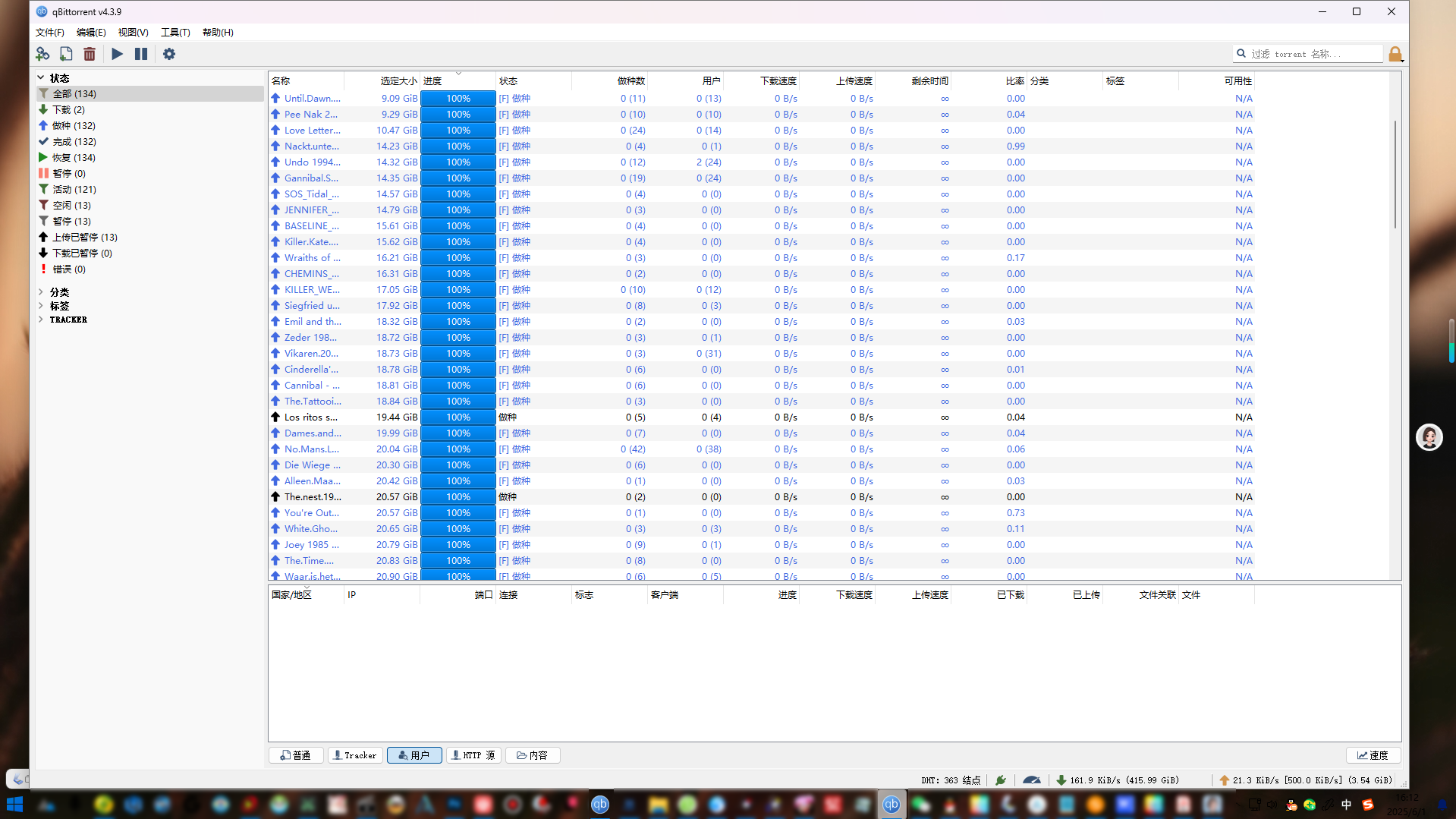Select the 空闲 (13) filter
This screenshot has height=819, width=1456.
pyautogui.click(x=150, y=205)
